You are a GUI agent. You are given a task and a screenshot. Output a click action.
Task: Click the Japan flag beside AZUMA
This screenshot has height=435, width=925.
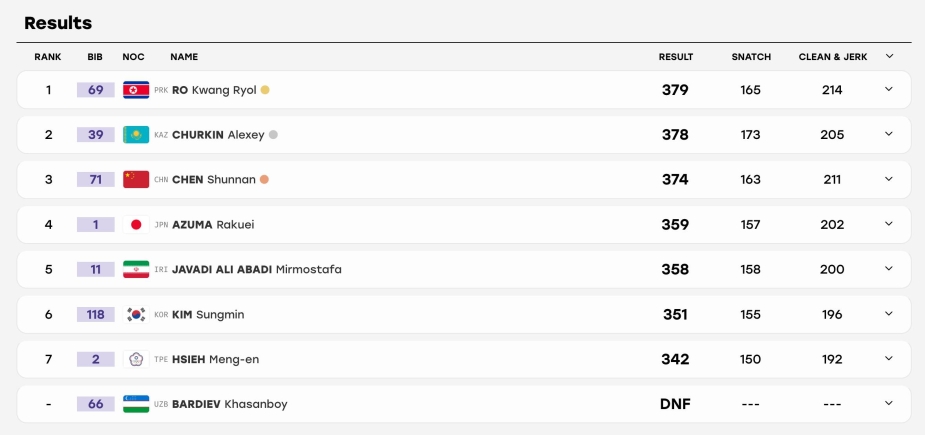136,224
